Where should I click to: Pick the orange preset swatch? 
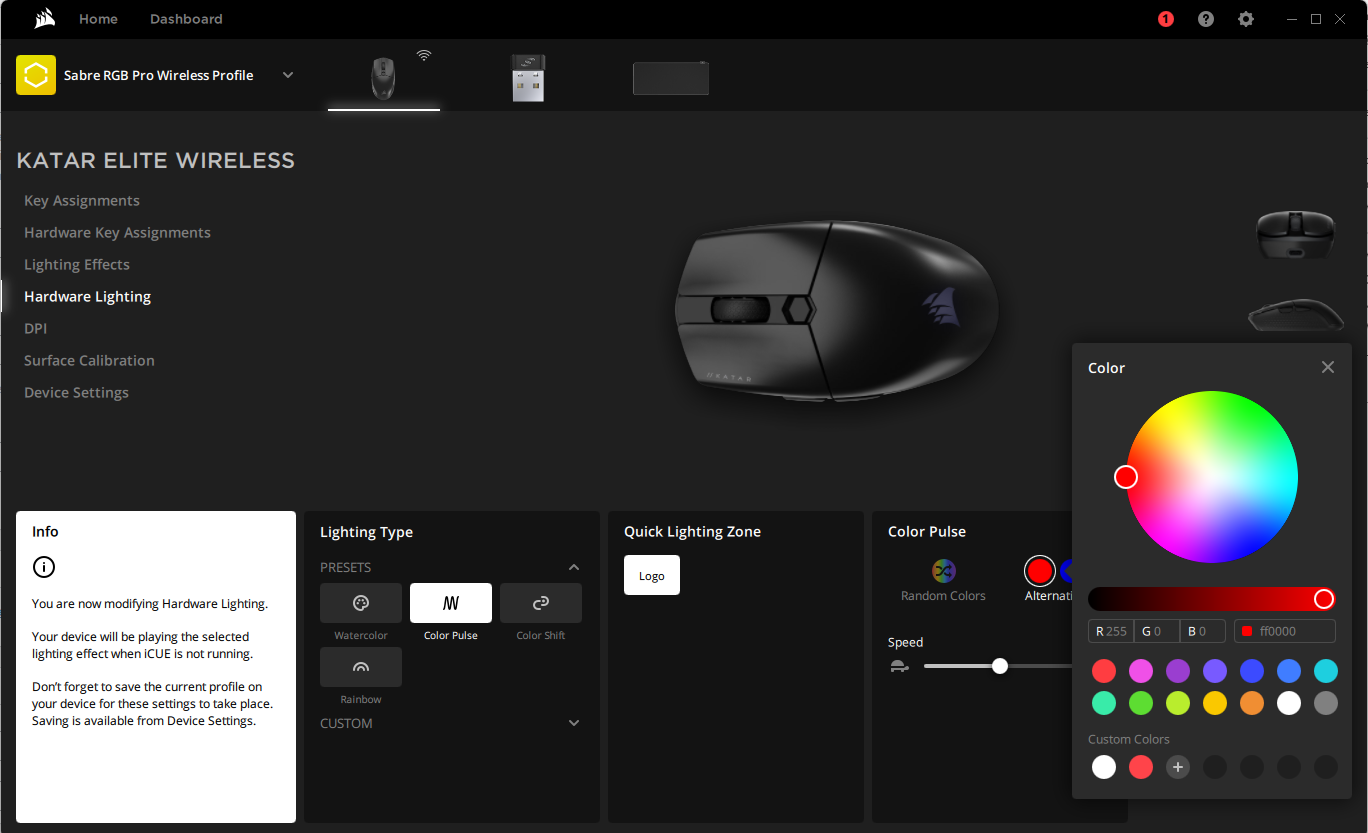click(1252, 703)
